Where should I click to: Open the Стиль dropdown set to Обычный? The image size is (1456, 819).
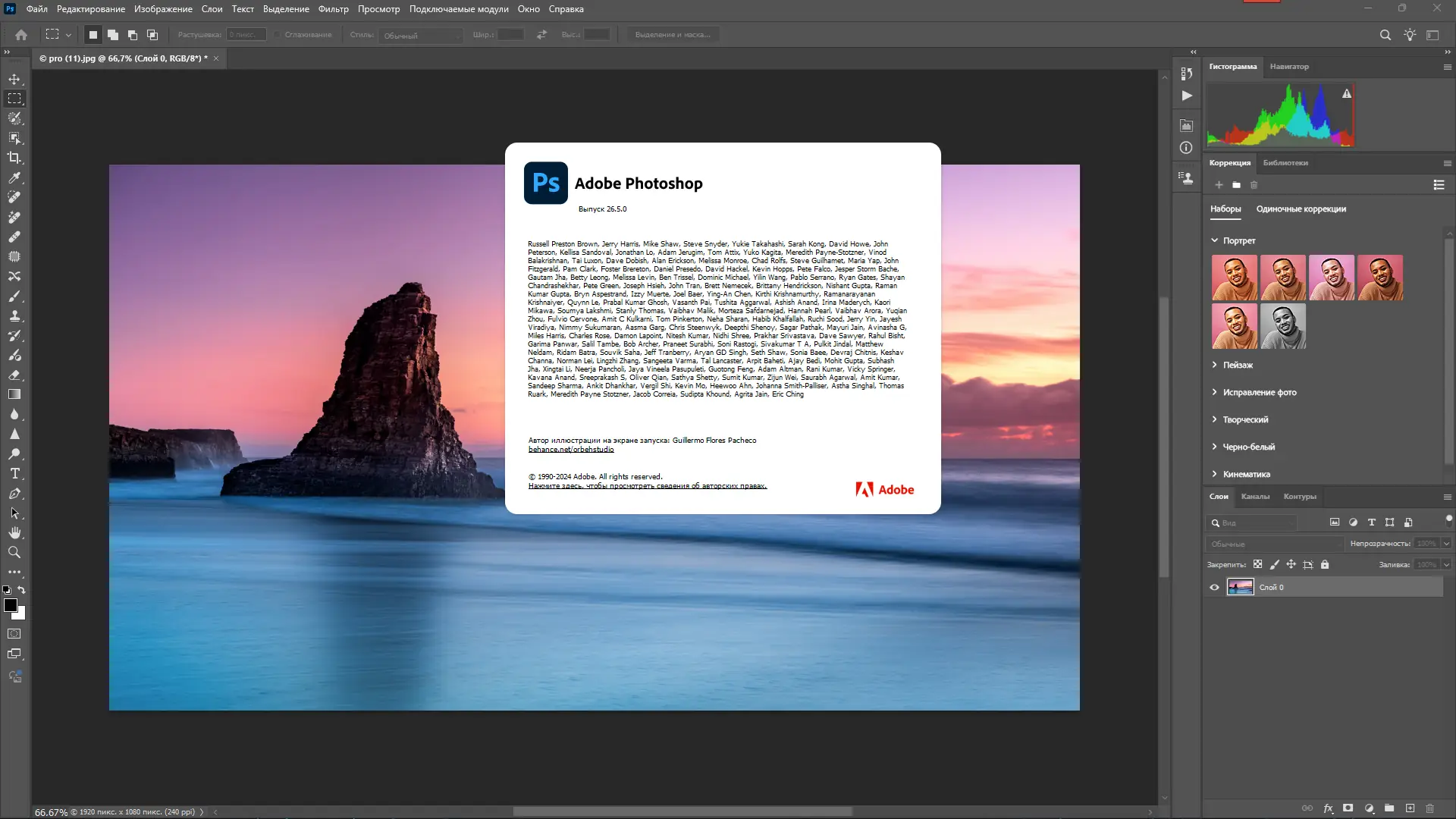tap(421, 36)
